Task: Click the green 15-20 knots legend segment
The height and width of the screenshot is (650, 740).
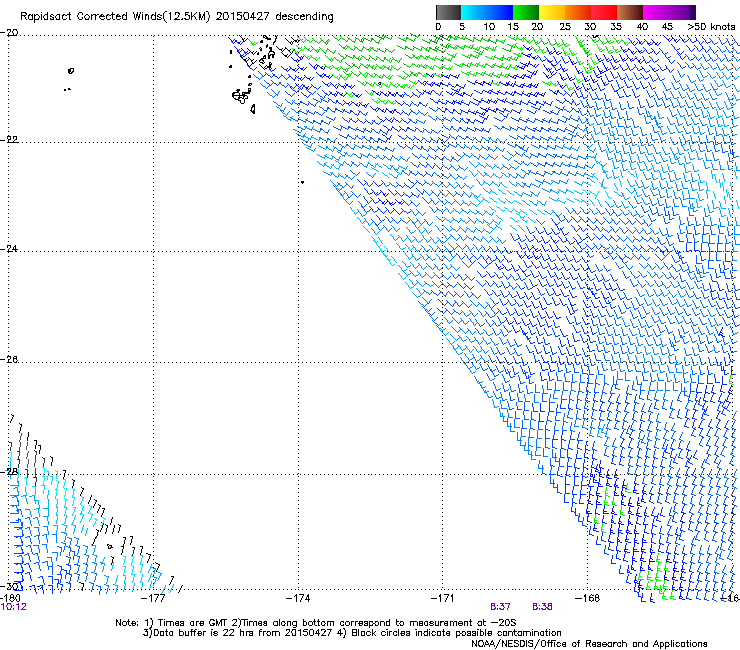Action: click(526, 12)
